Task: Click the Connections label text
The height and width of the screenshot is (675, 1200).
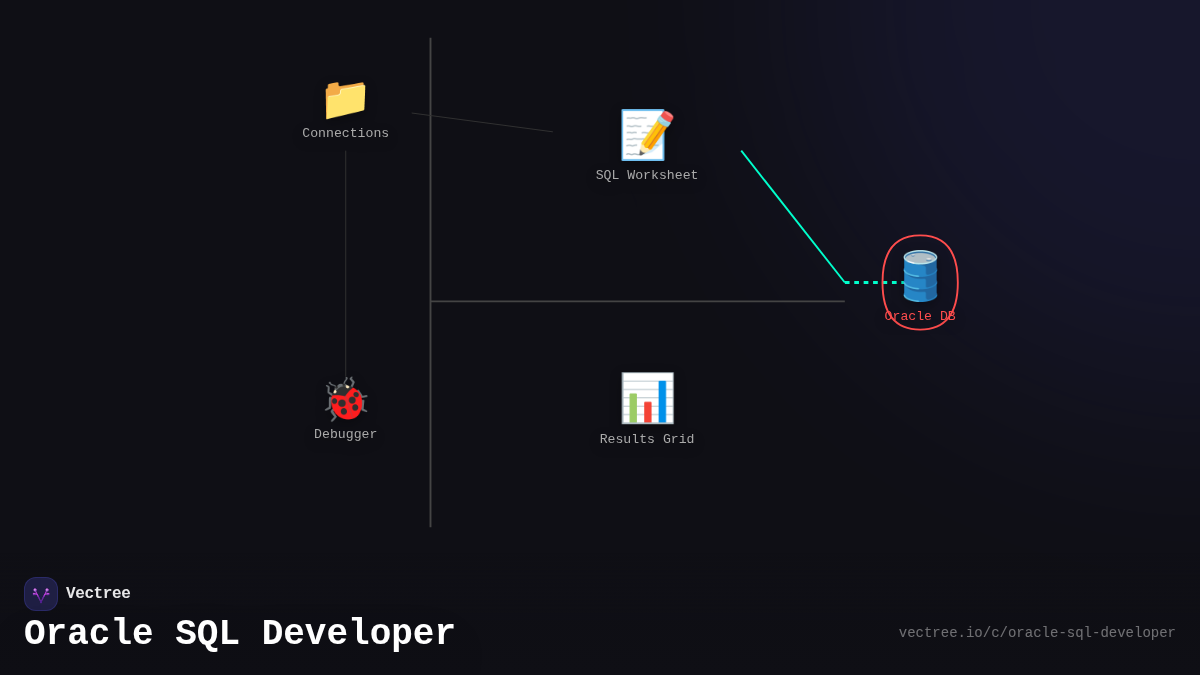Action: pyautogui.click(x=345, y=132)
